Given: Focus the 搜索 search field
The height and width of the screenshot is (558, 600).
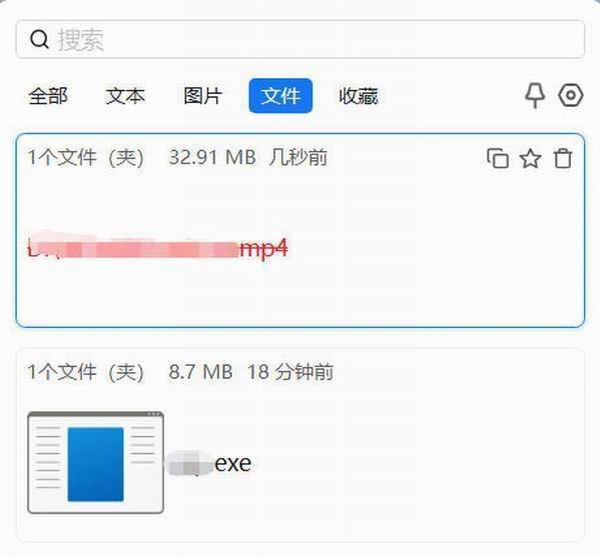Looking at the screenshot, I should click(x=300, y=39).
